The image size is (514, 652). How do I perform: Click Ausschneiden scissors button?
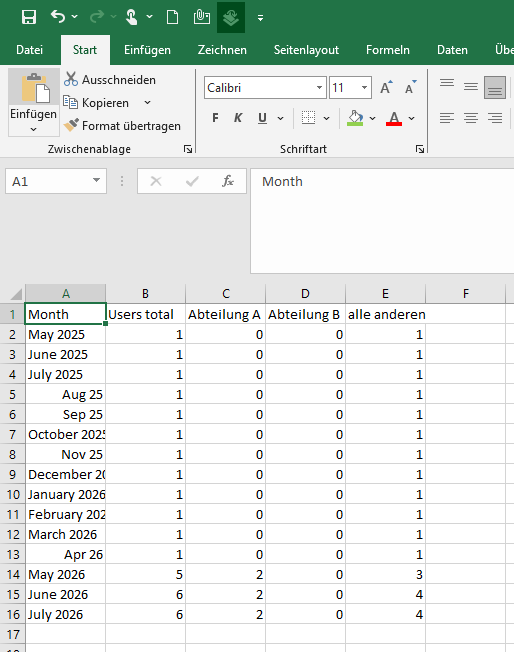[110, 79]
